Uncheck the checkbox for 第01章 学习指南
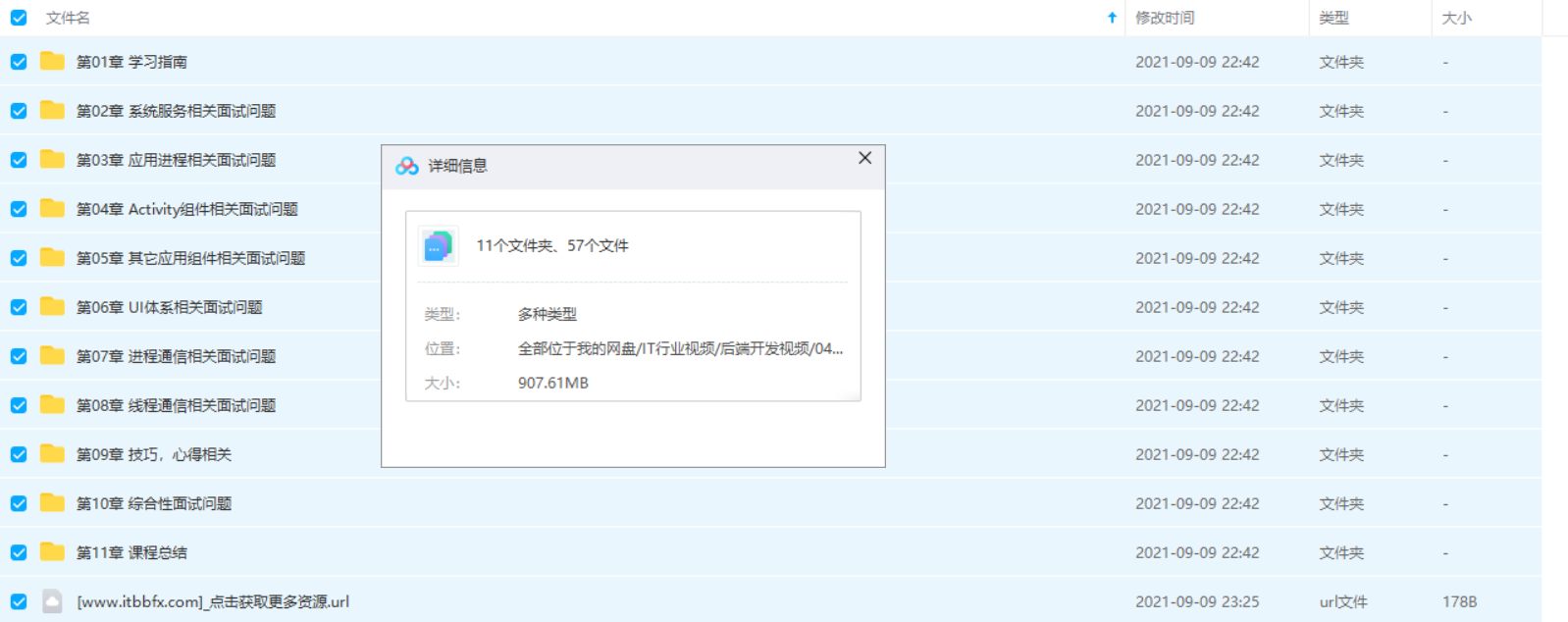Viewport: 1568px width, 622px height. (19, 62)
